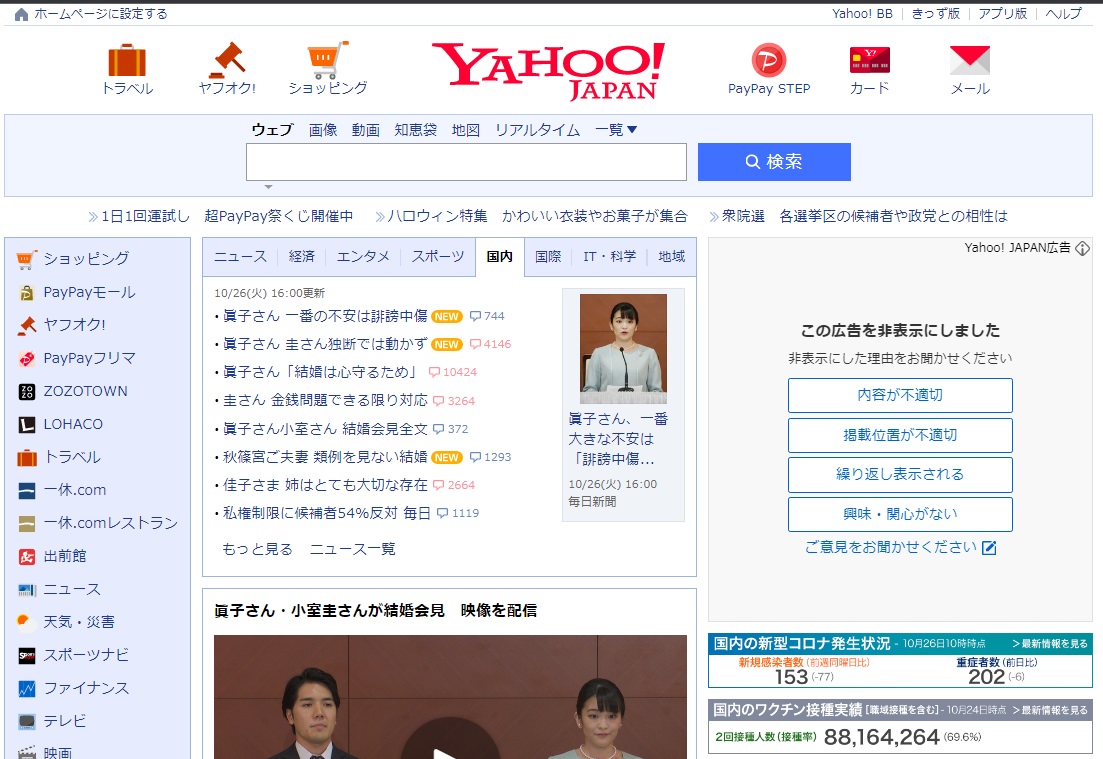Click inside the web search text field
Screen dimensions: 1103x759
pyautogui.click(x=466, y=162)
